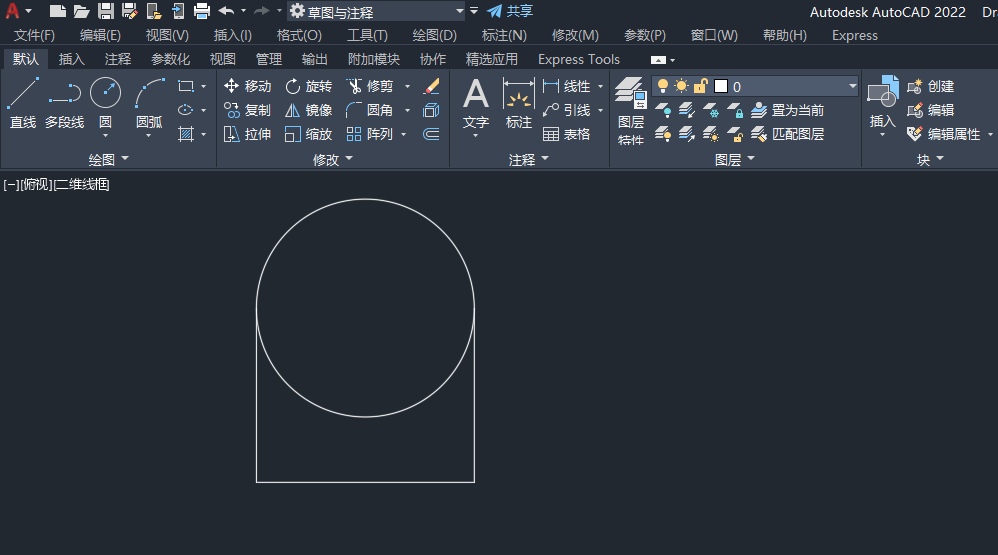This screenshot has width=998, height=555.
Task: Switch to the 注释 ribbon tab
Action: coord(117,59)
